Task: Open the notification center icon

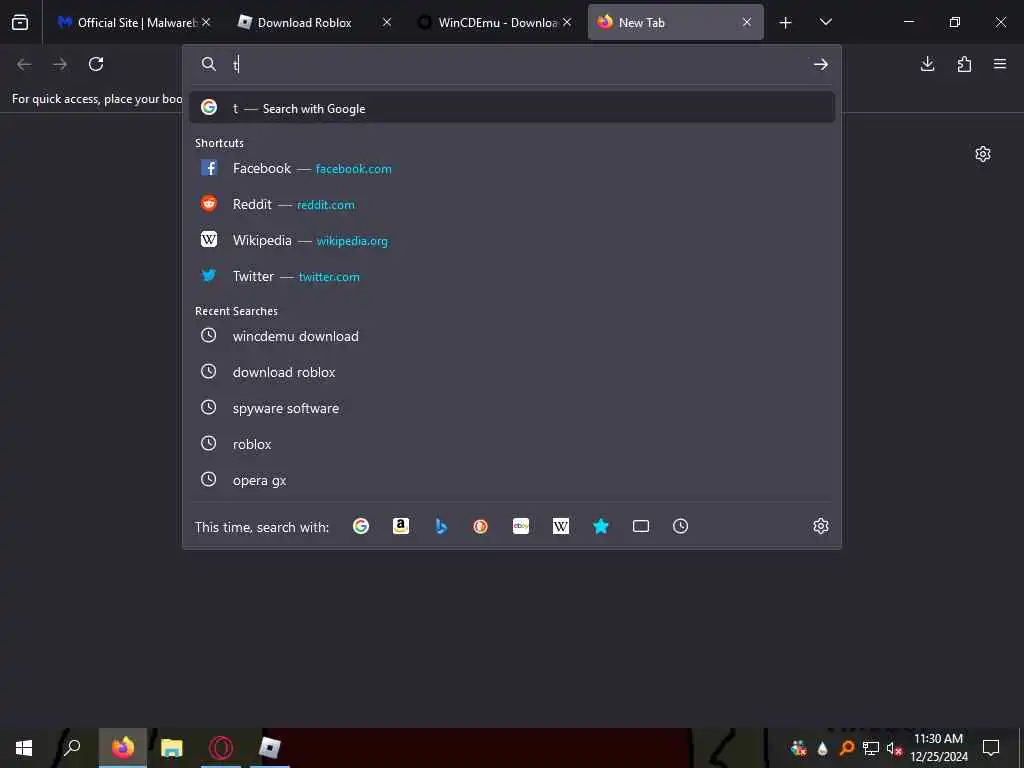Action: pyautogui.click(x=991, y=748)
